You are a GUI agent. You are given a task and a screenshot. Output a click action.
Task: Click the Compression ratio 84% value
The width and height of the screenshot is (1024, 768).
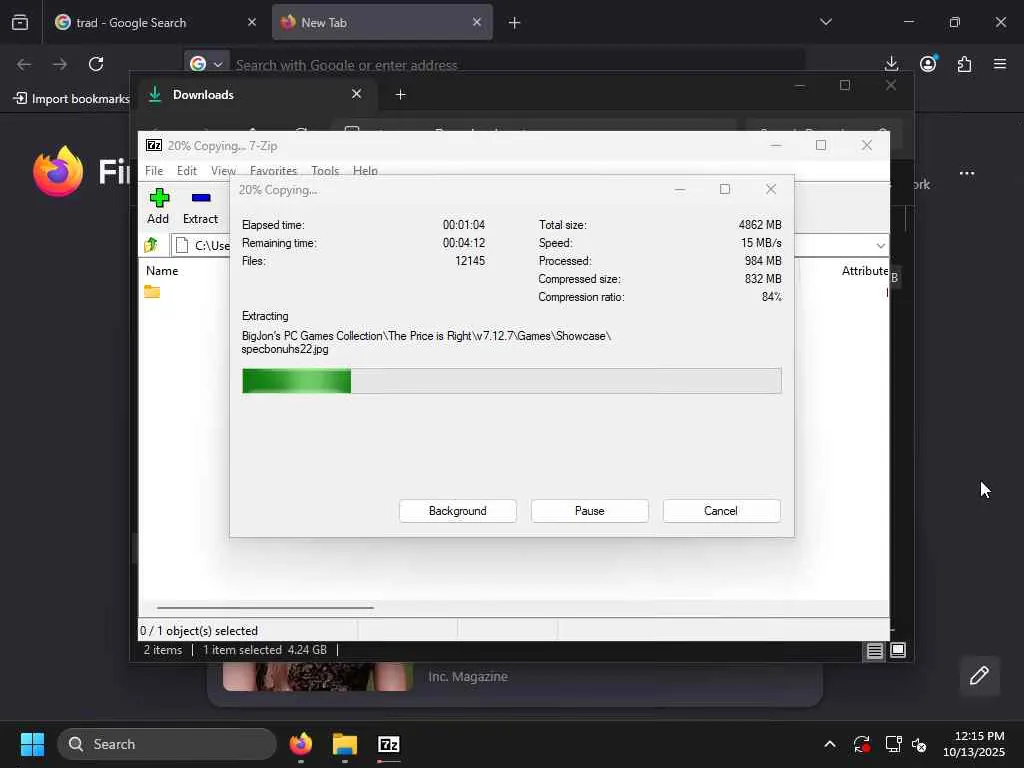pos(771,297)
